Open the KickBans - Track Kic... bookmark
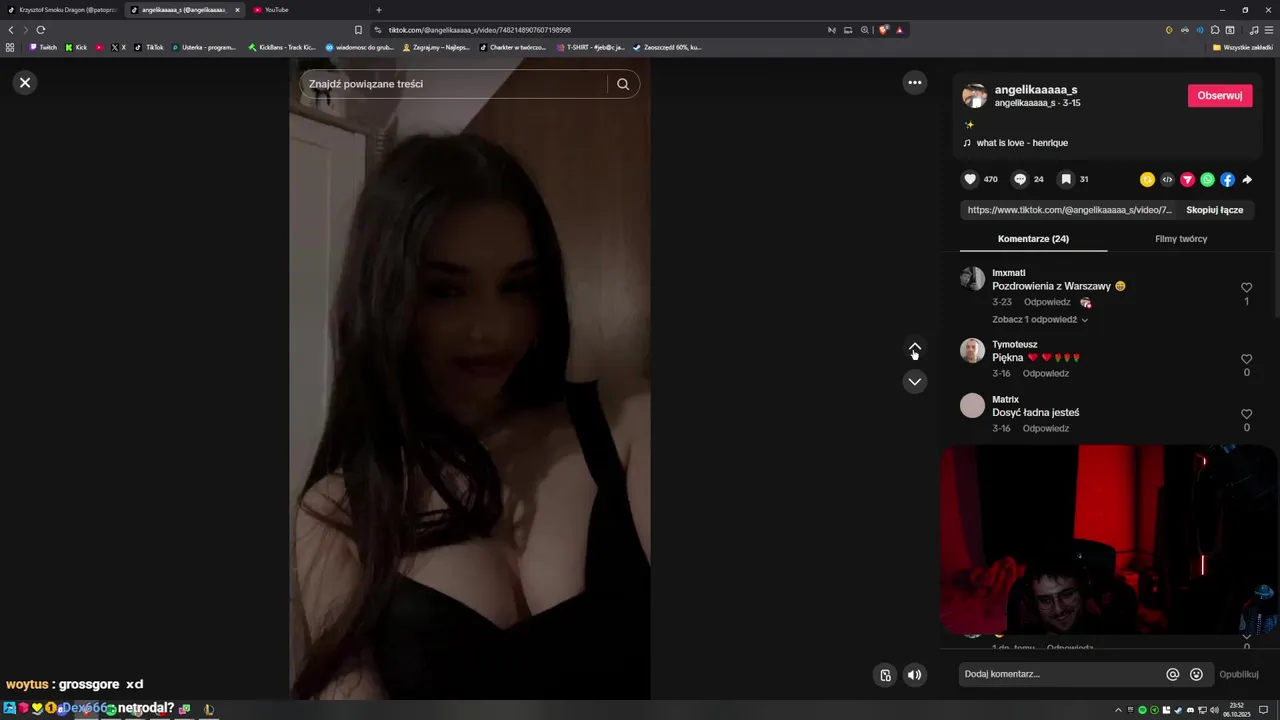The width and height of the screenshot is (1280, 720). pos(282,47)
